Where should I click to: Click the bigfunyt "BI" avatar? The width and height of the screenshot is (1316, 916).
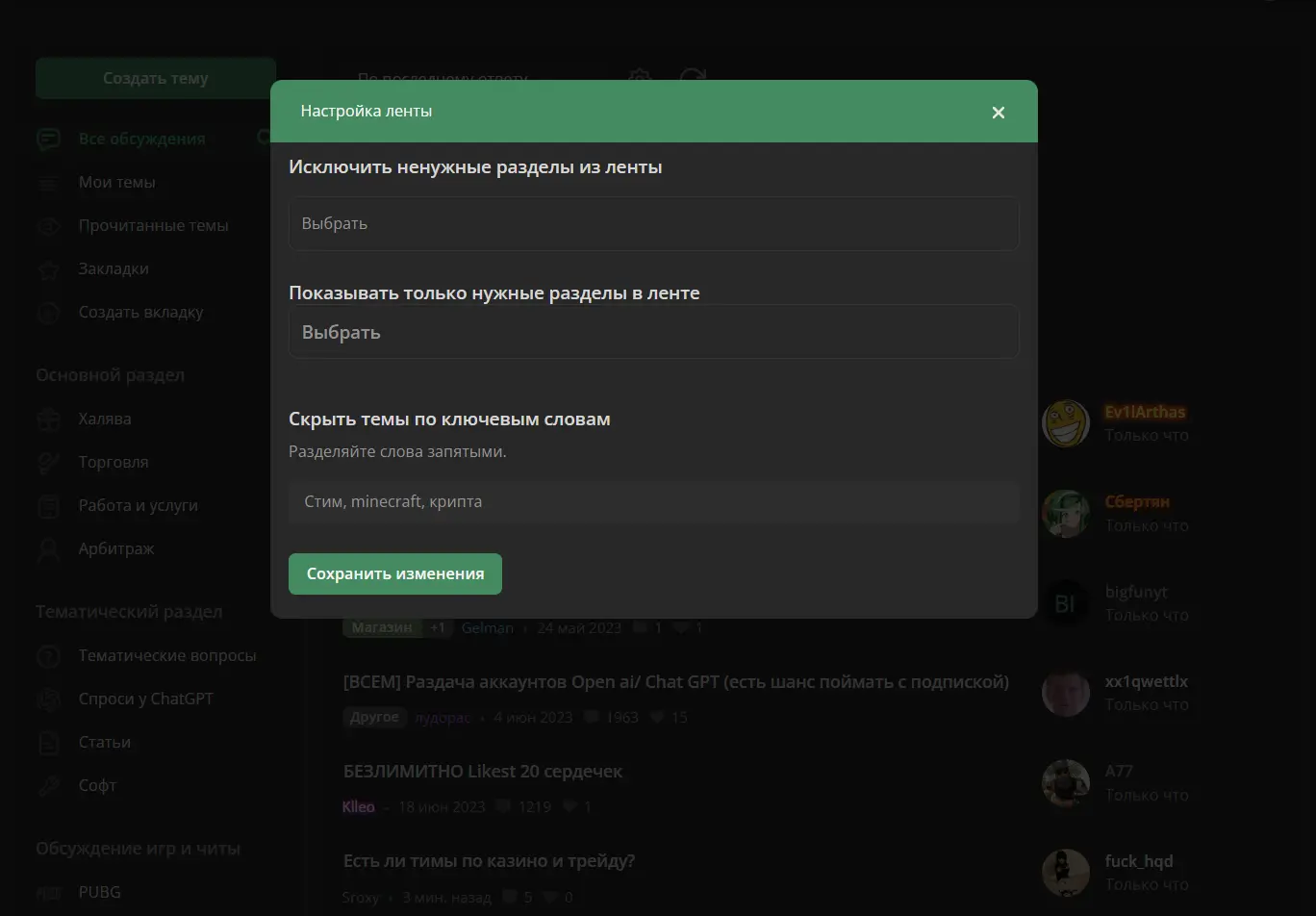tap(1066, 603)
